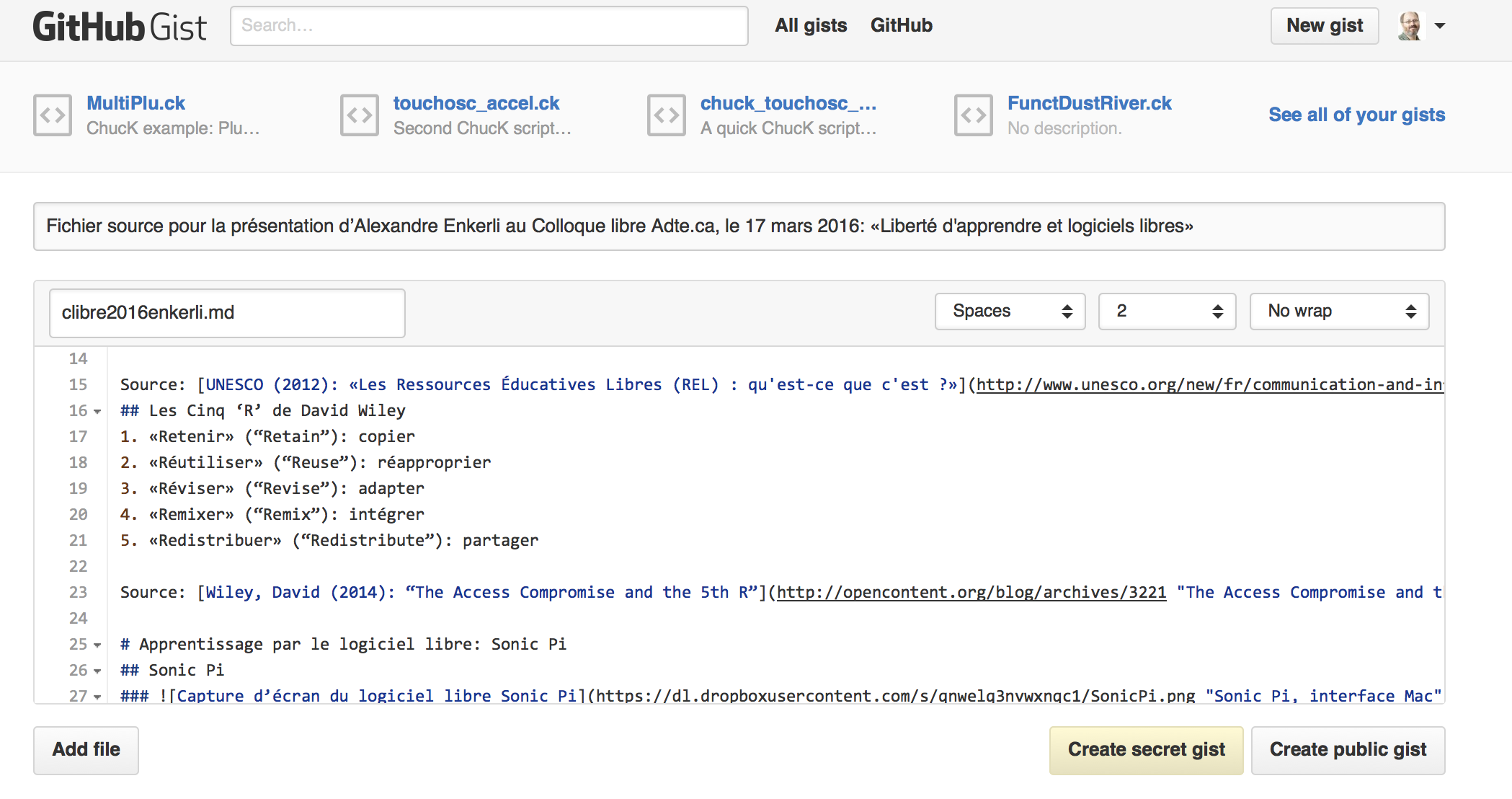Click line "## Les Cinq ‘R’ de David Wiley"

coord(263,411)
